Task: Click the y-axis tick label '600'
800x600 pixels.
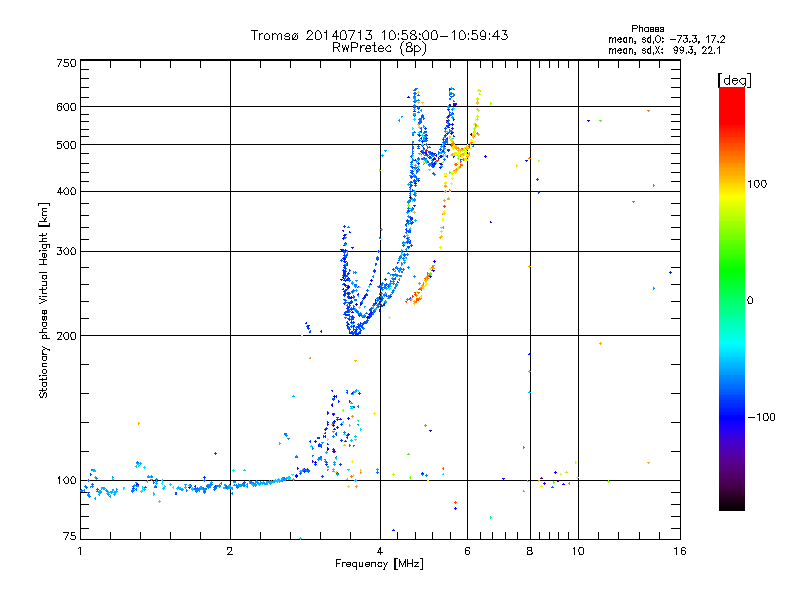Action: pos(66,107)
